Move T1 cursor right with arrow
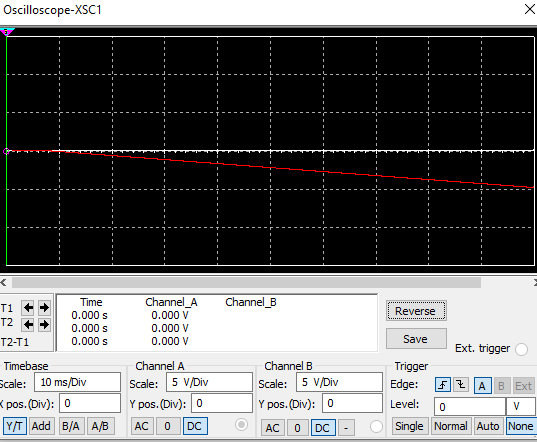Image resolution: width=537 pixels, height=442 pixels. [44, 308]
